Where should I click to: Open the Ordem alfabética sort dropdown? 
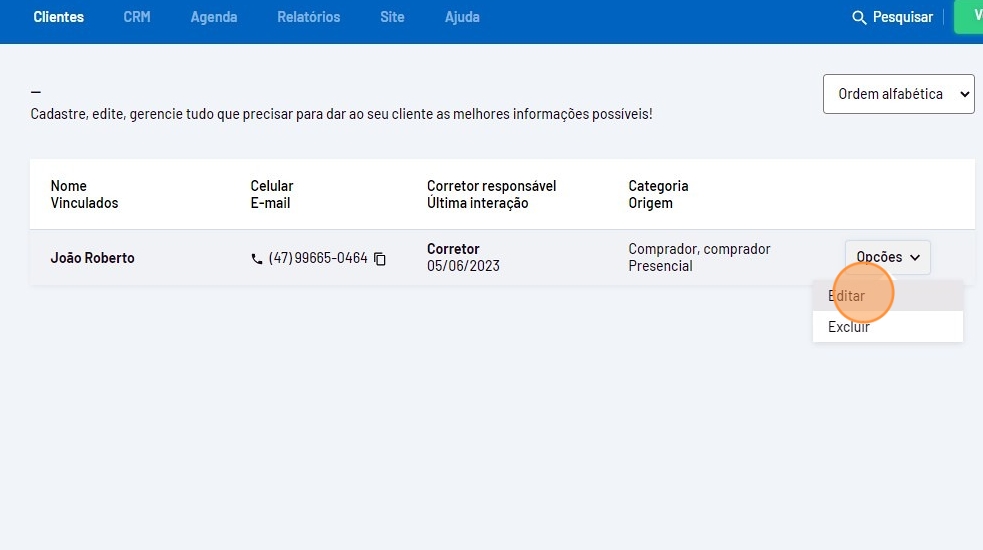(898, 94)
